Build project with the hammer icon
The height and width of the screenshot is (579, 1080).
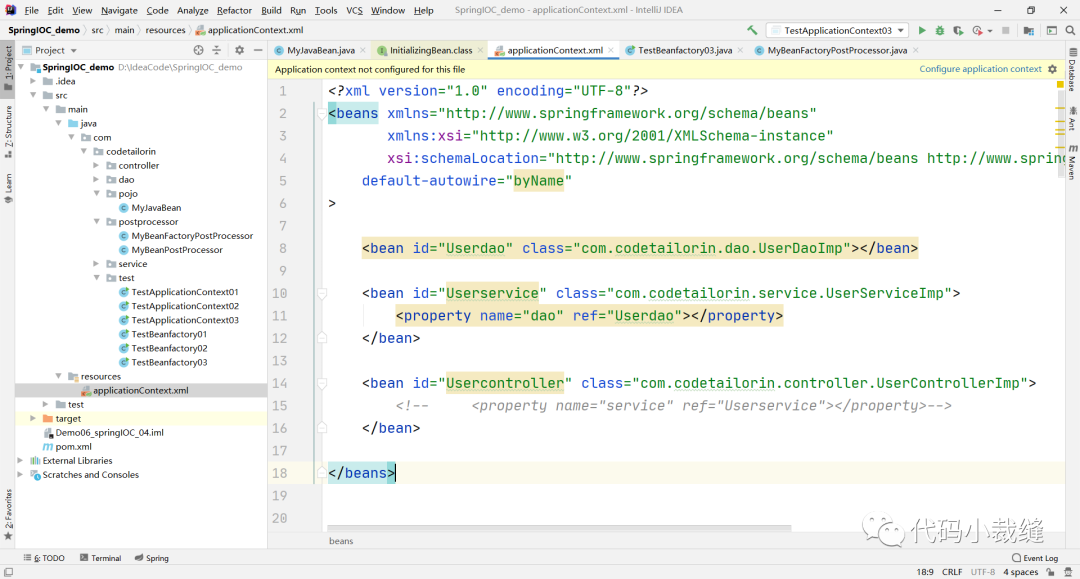[752, 31]
